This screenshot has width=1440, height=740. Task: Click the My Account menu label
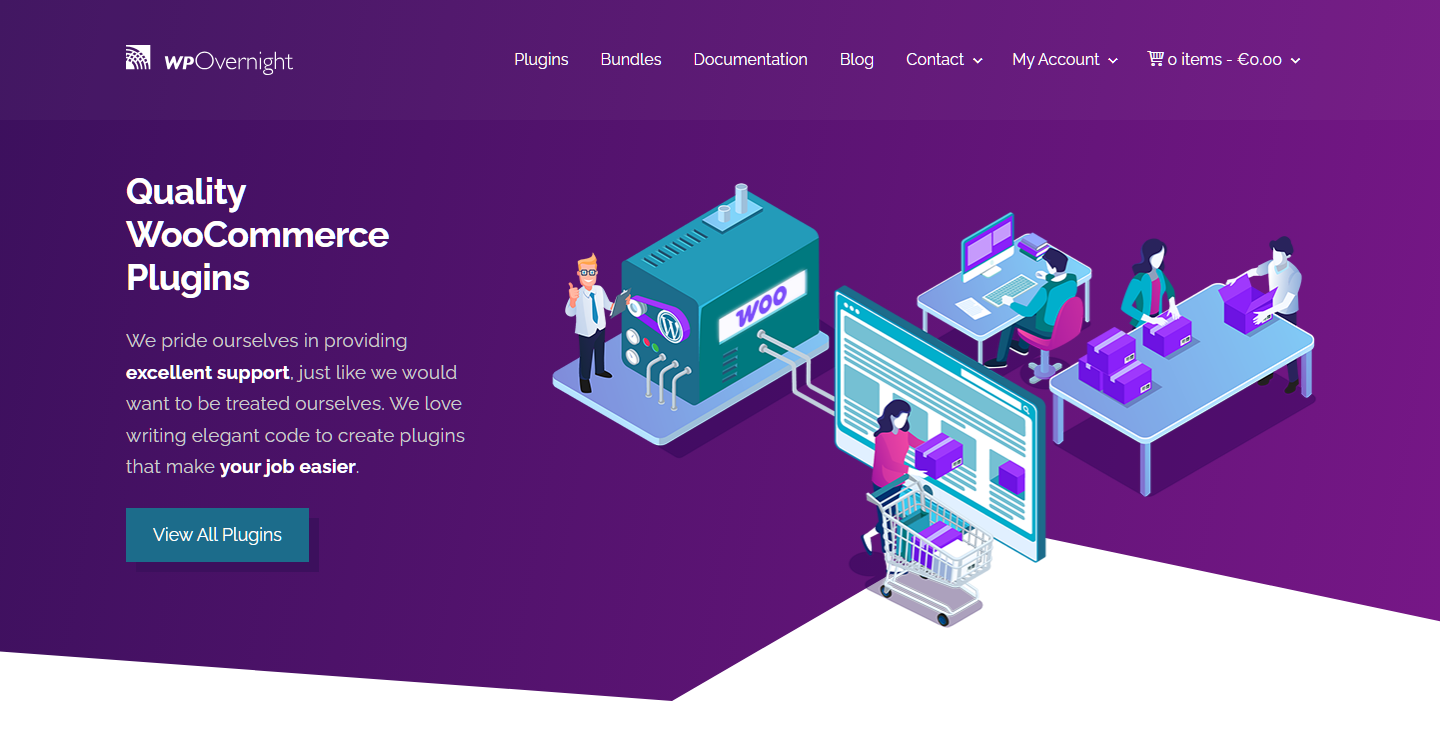(1056, 60)
